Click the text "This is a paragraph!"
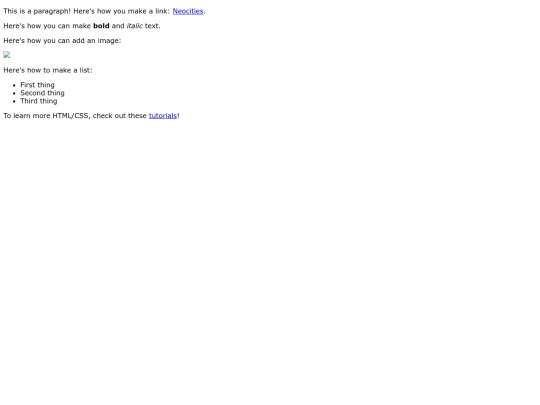Viewport: 540px width, 405px height. pos(37,11)
